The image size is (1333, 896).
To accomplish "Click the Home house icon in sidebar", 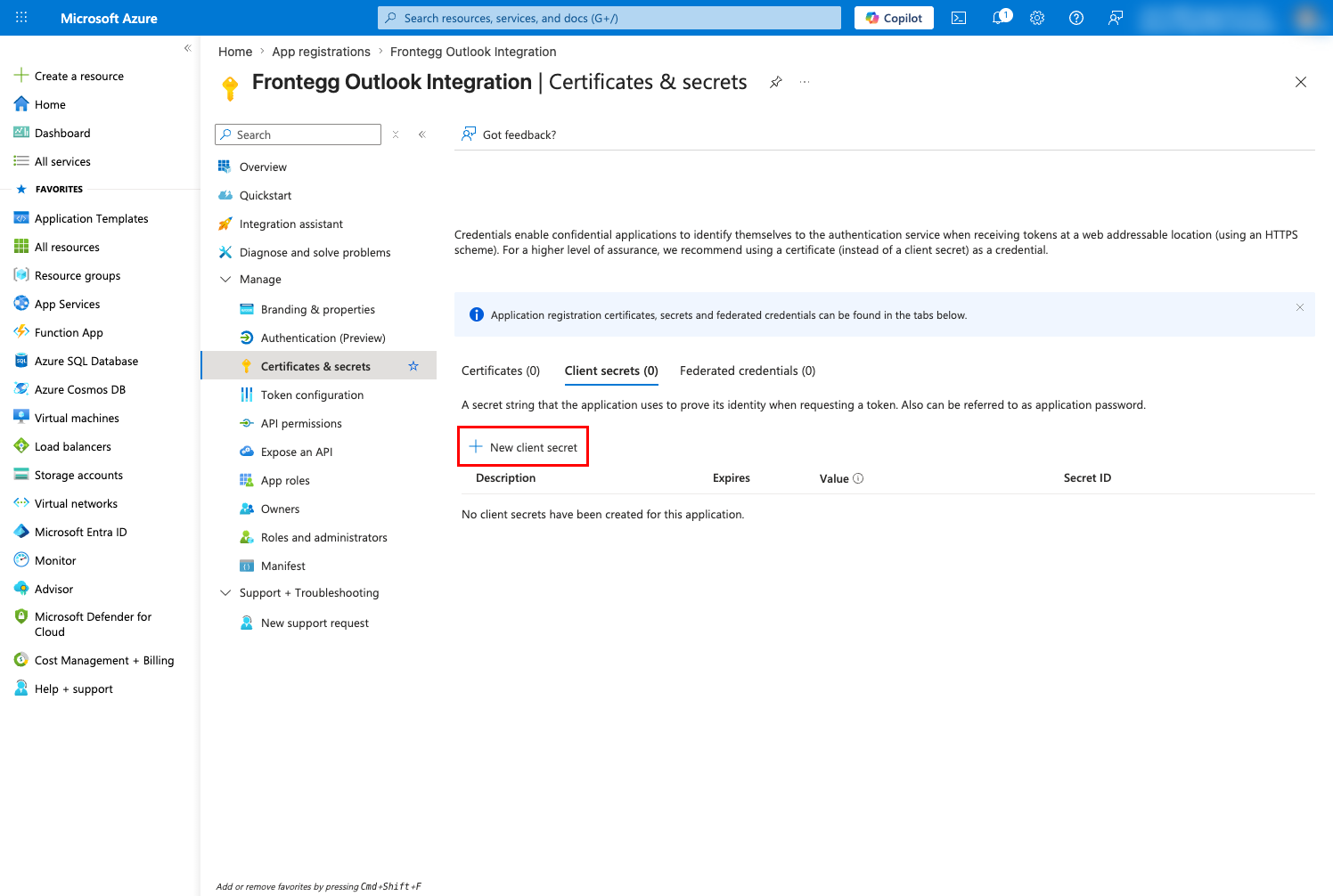I will pyautogui.click(x=21, y=104).
